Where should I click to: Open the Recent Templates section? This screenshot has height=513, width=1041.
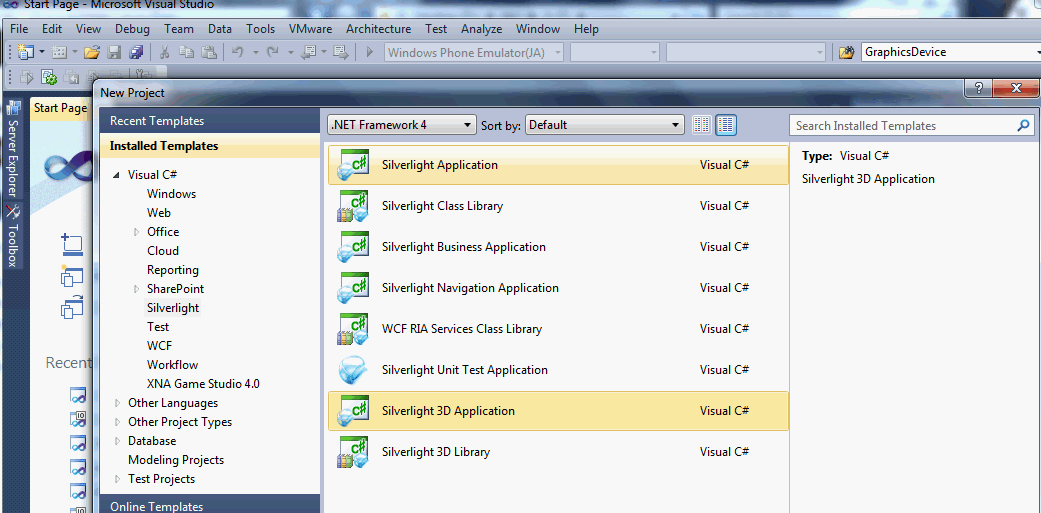tap(209, 121)
